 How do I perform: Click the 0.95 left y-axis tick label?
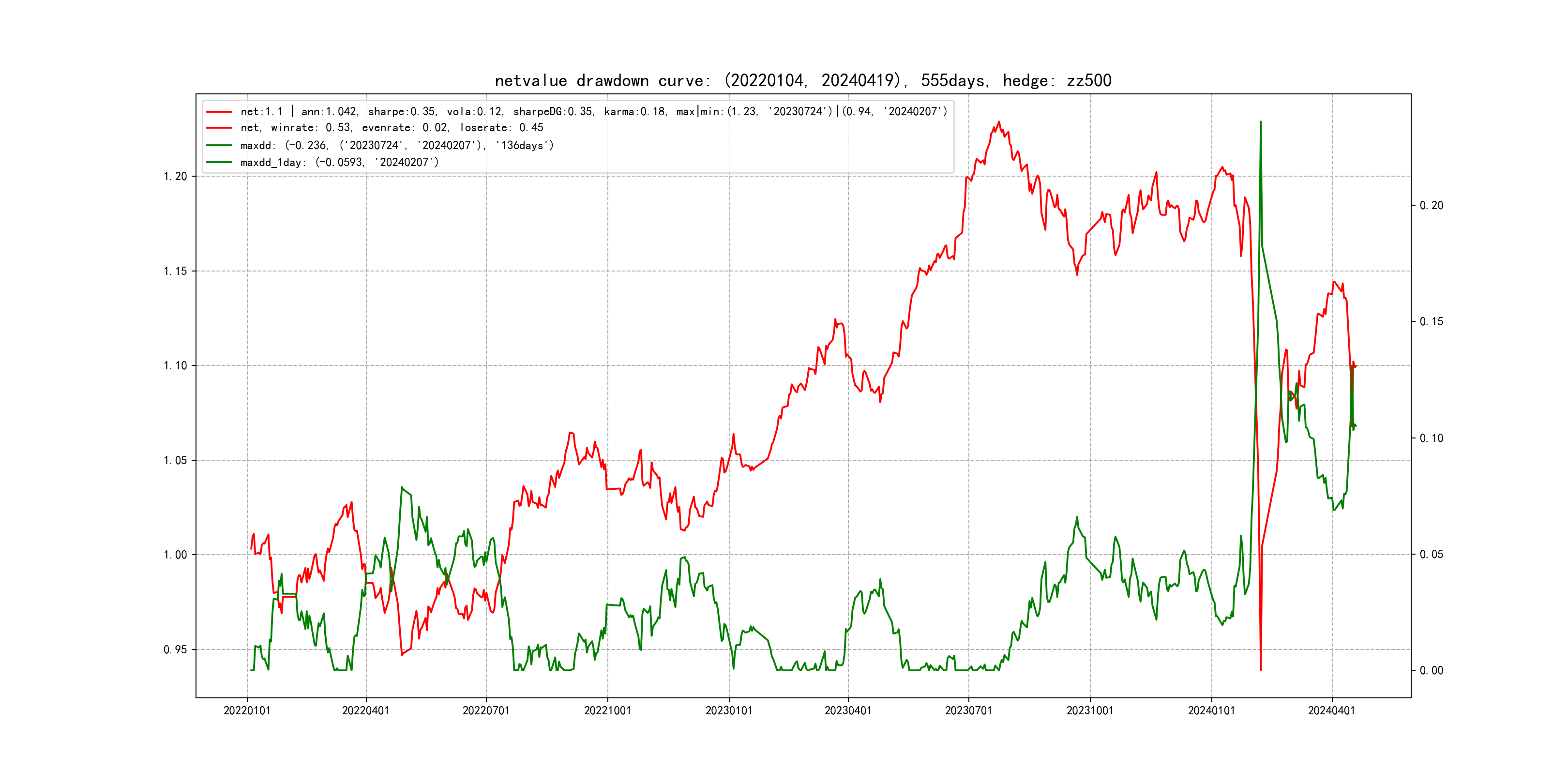(x=175, y=649)
